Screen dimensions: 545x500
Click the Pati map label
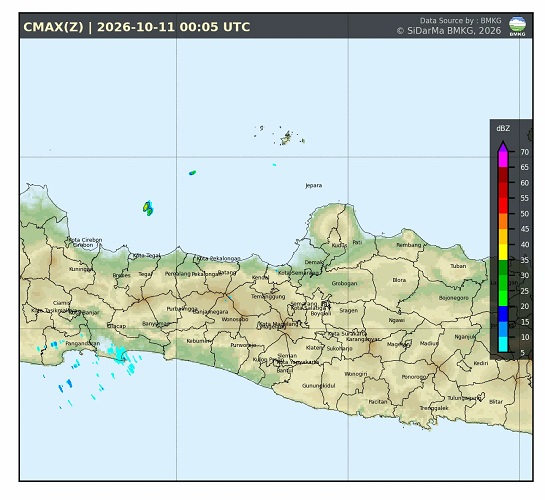click(357, 242)
